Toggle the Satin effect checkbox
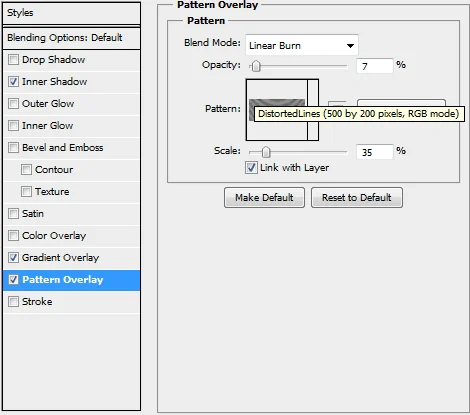The width and height of the screenshot is (470, 415). (x=13, y=214)
